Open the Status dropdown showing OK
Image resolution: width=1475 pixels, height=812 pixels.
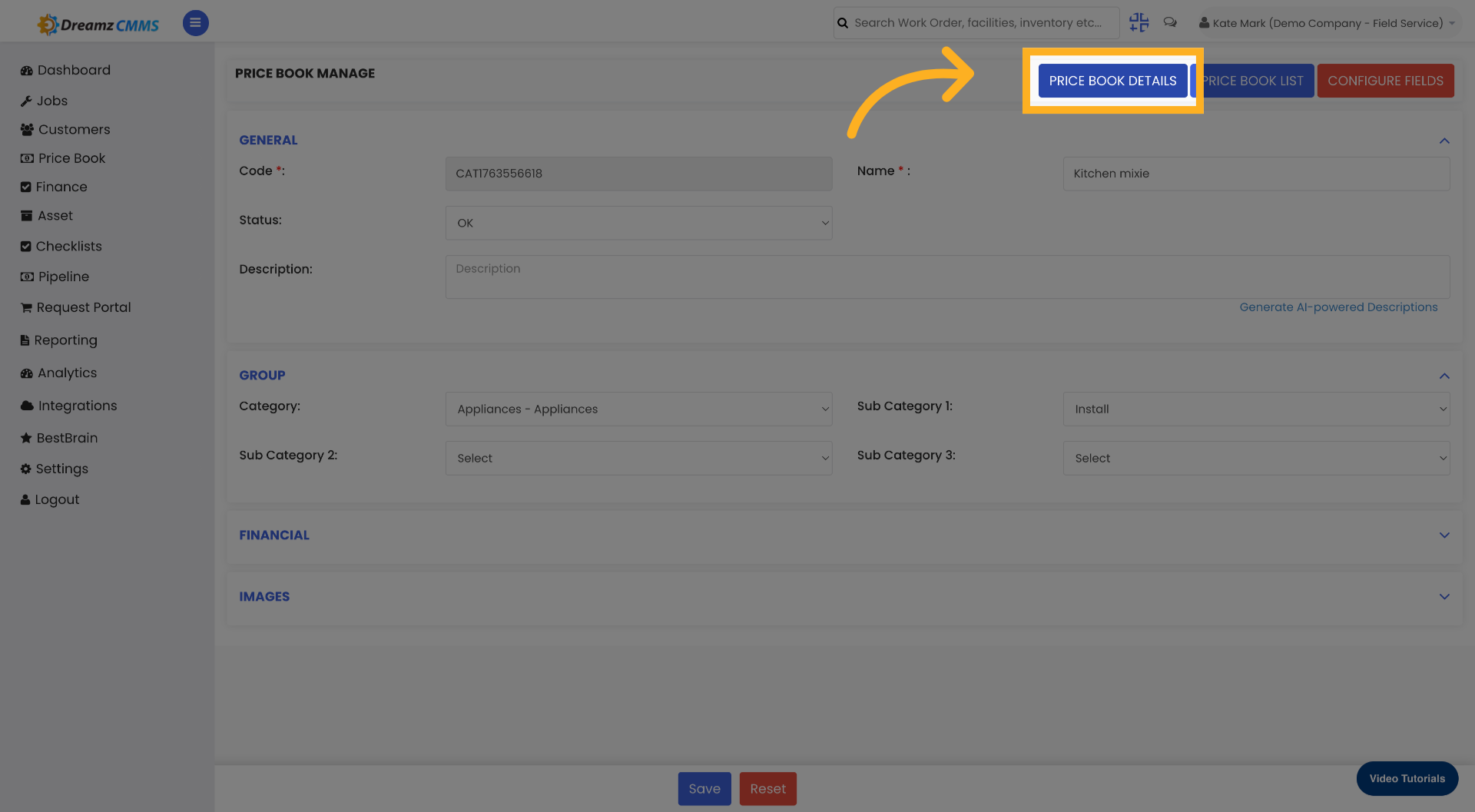click(638, 223)
